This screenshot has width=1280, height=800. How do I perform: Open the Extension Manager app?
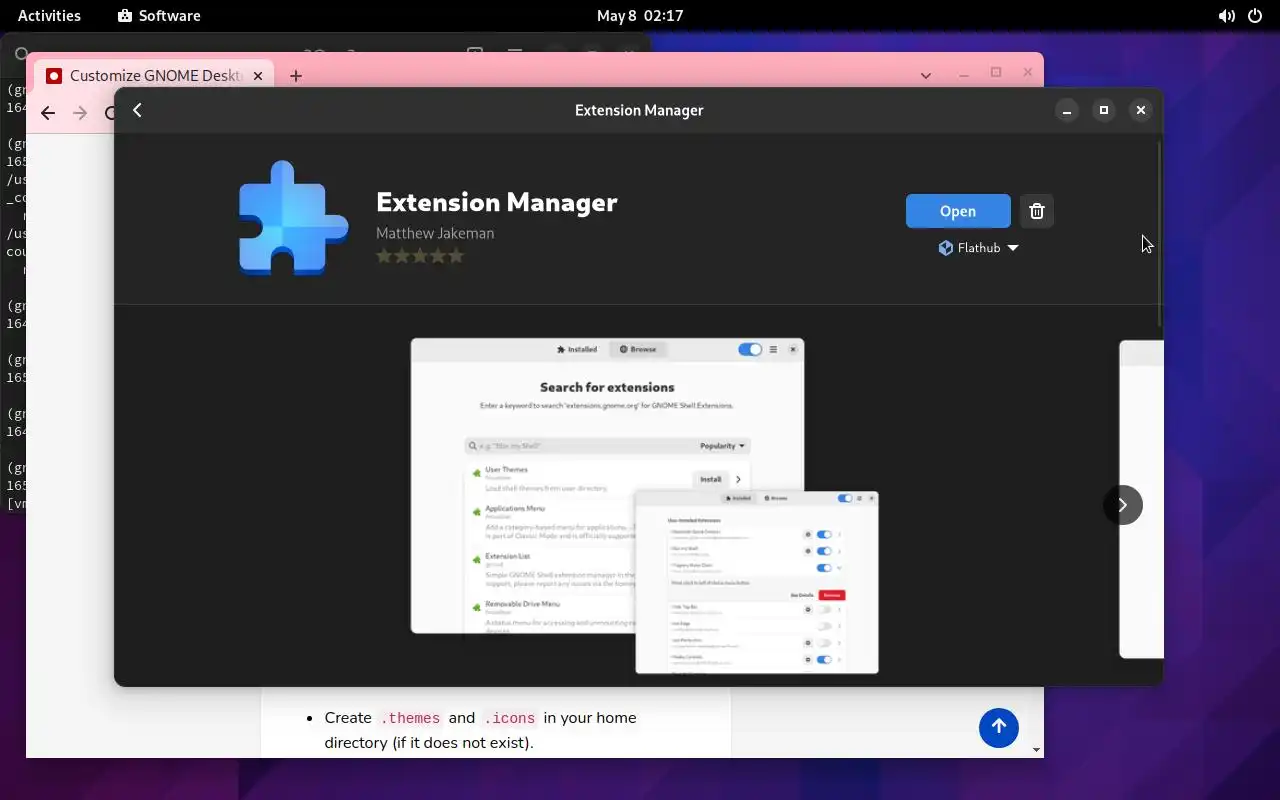pyautogui.click(x=958, y=211)
